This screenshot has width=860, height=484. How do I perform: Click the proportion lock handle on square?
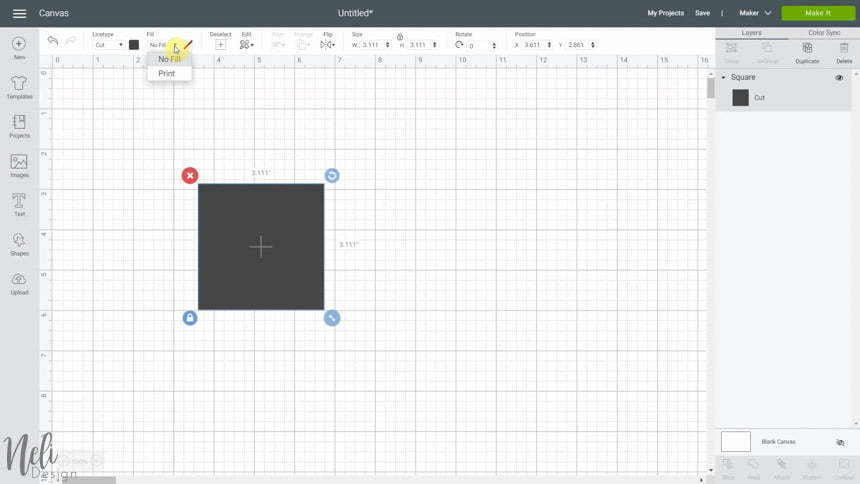point(190,318)
